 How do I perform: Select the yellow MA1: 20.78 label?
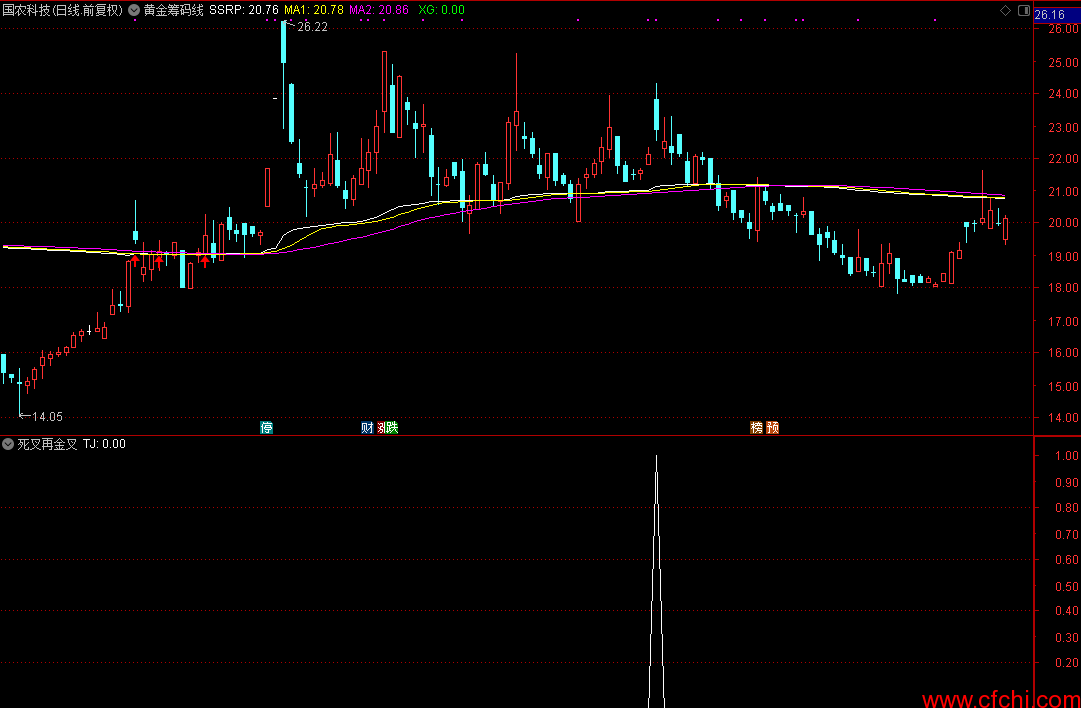[314, 10]
